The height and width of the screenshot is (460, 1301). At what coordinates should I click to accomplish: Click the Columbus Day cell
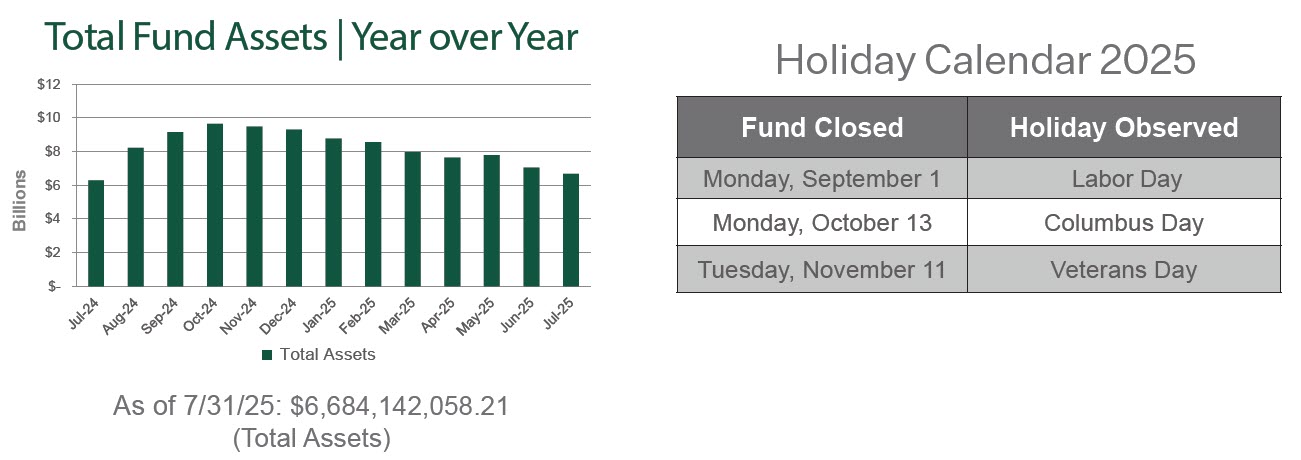1123,222
